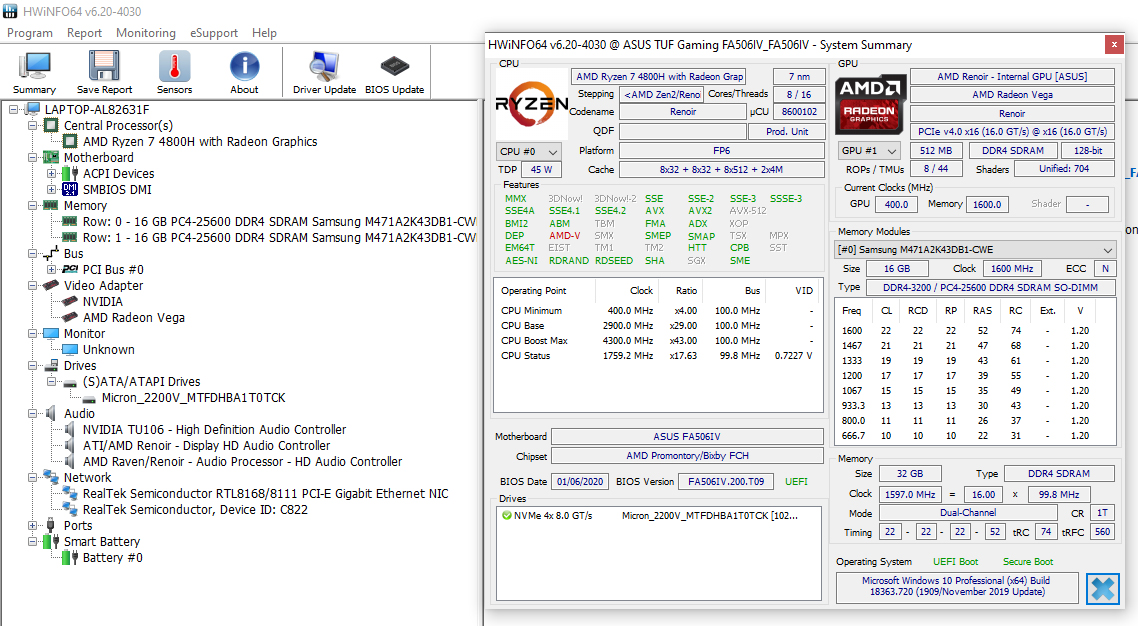
Task: Click the CPU Status operating point row
Action: pyautogui.click(x=656, y=355)
